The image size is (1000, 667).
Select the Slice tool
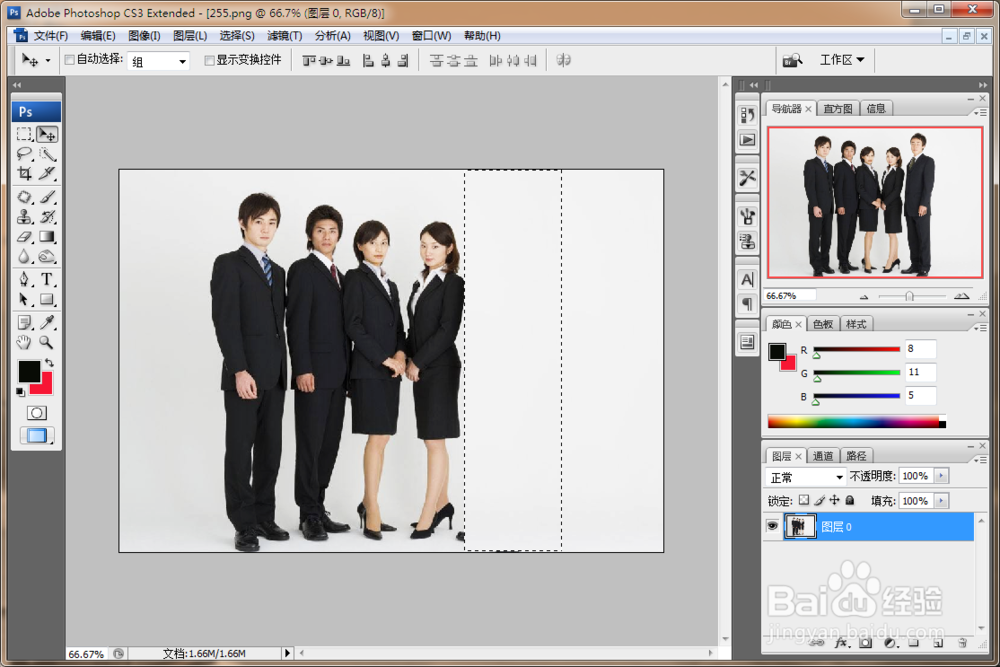point(47,173)
